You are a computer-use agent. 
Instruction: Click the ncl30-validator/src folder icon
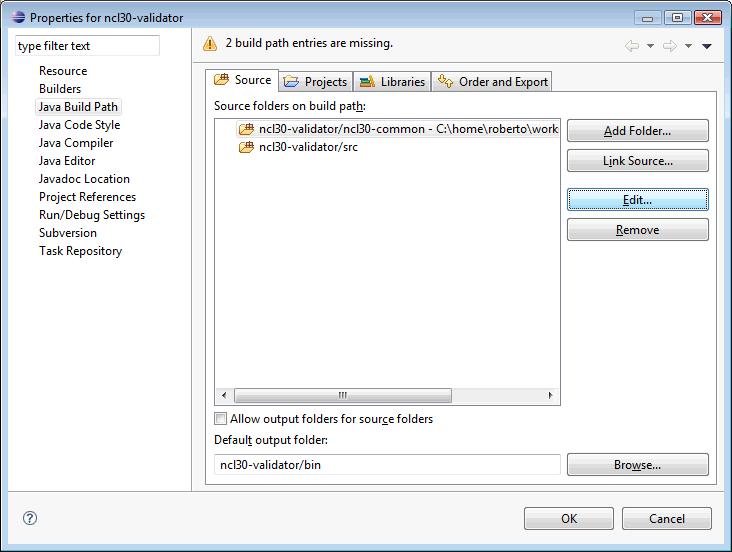click(x=246, y=148)
